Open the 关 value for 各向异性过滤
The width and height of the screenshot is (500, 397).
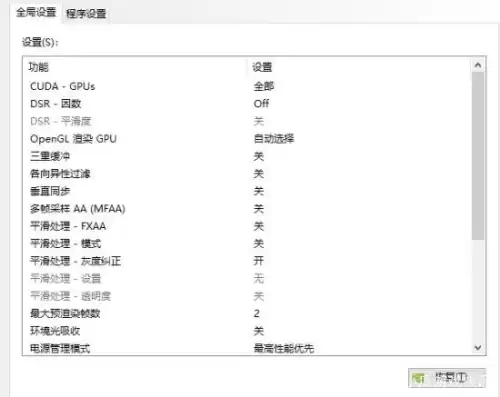coord(259,174)
